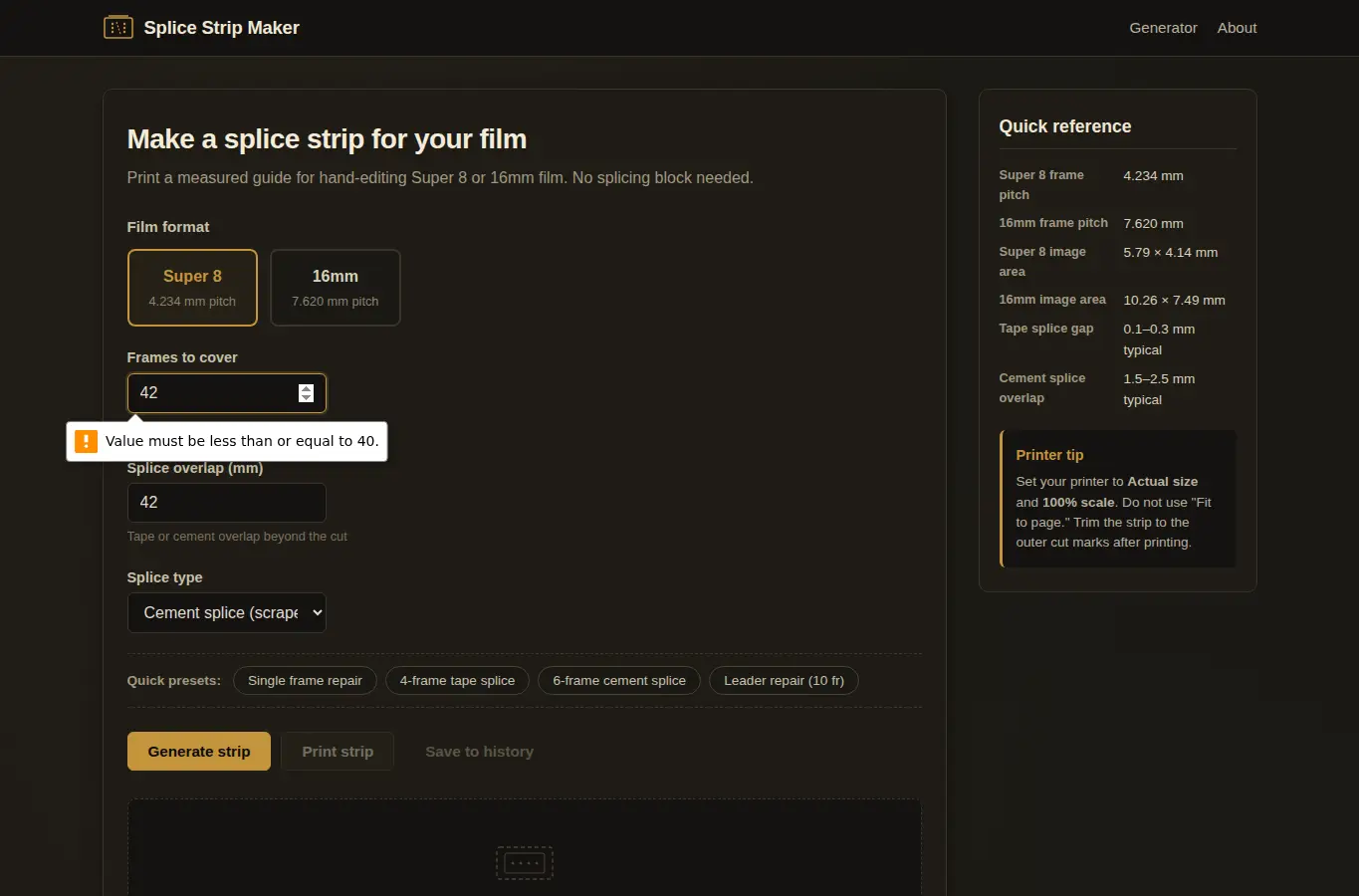Click the "Quick reference" heading
1359x896 pixels.
pos(1065,126)
